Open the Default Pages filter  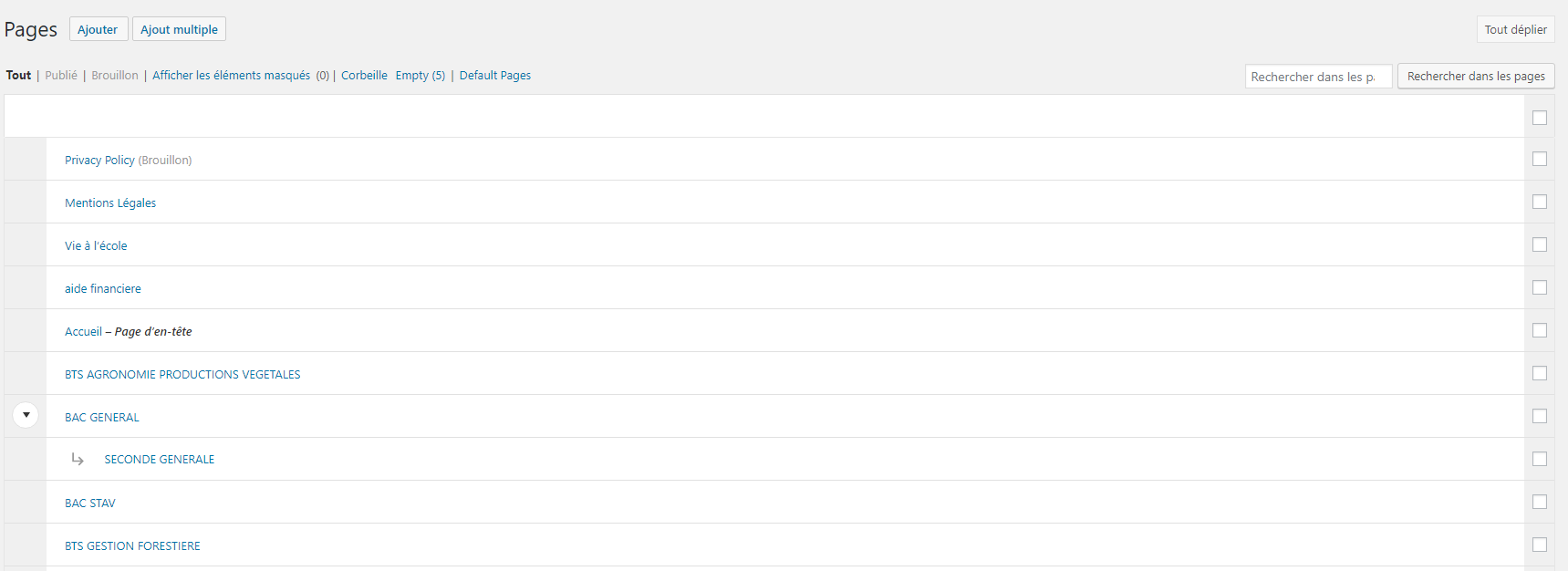494,76
